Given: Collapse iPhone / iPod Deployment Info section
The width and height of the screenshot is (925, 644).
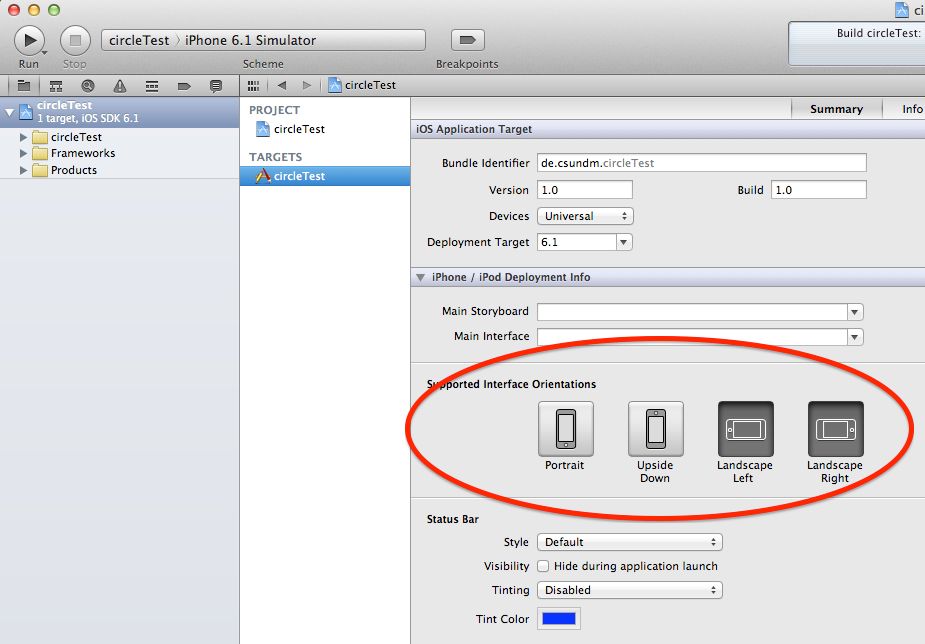Looking at the screenshot, I should pyautogui.click(x=421, y=277).
